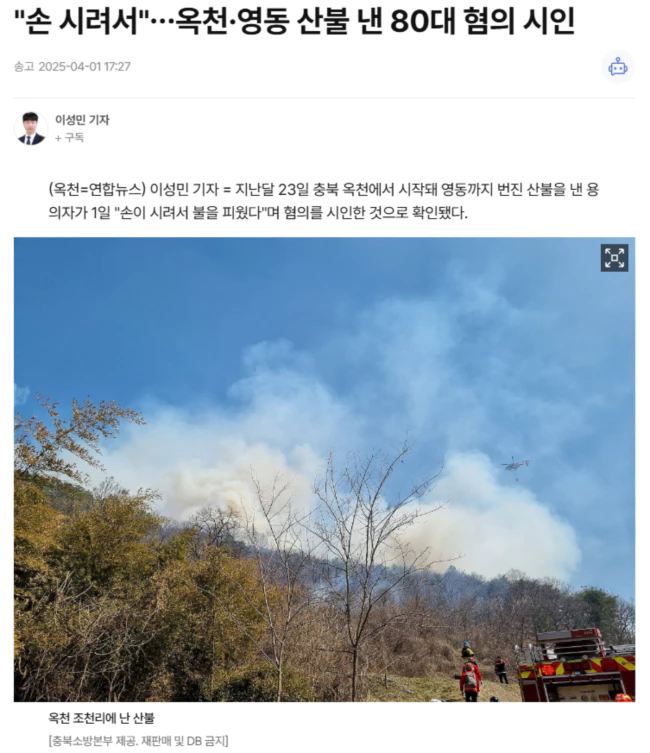The height and width of the screenshot is (753, 650).
Task: Click "80대 혐의 시인" in the headline
Action: point(482,21)
